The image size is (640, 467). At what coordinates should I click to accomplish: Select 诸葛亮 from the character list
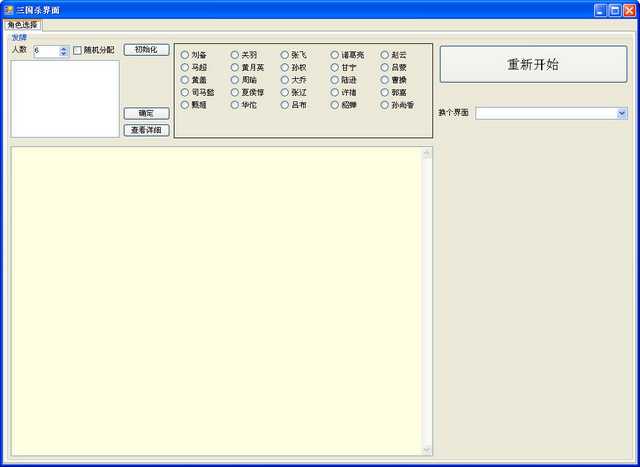pyautogui.click(x=335, y=55)
